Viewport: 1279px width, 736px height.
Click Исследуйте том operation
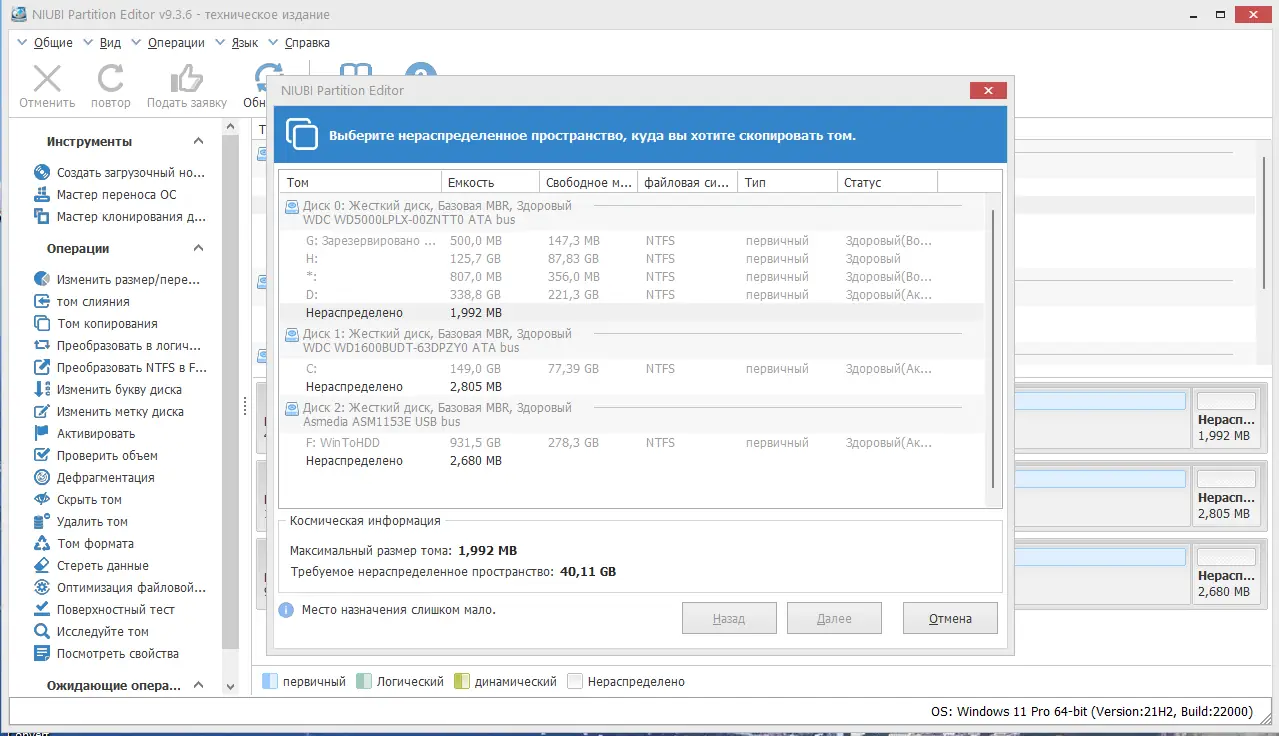point(91,631)
